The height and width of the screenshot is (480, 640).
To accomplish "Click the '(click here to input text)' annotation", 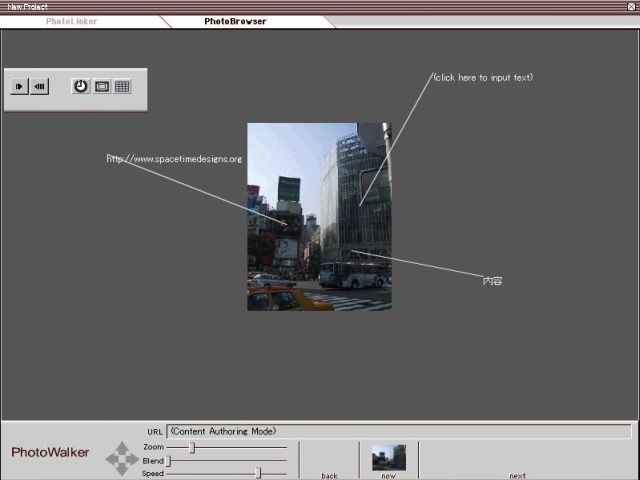I will point(483,78).
